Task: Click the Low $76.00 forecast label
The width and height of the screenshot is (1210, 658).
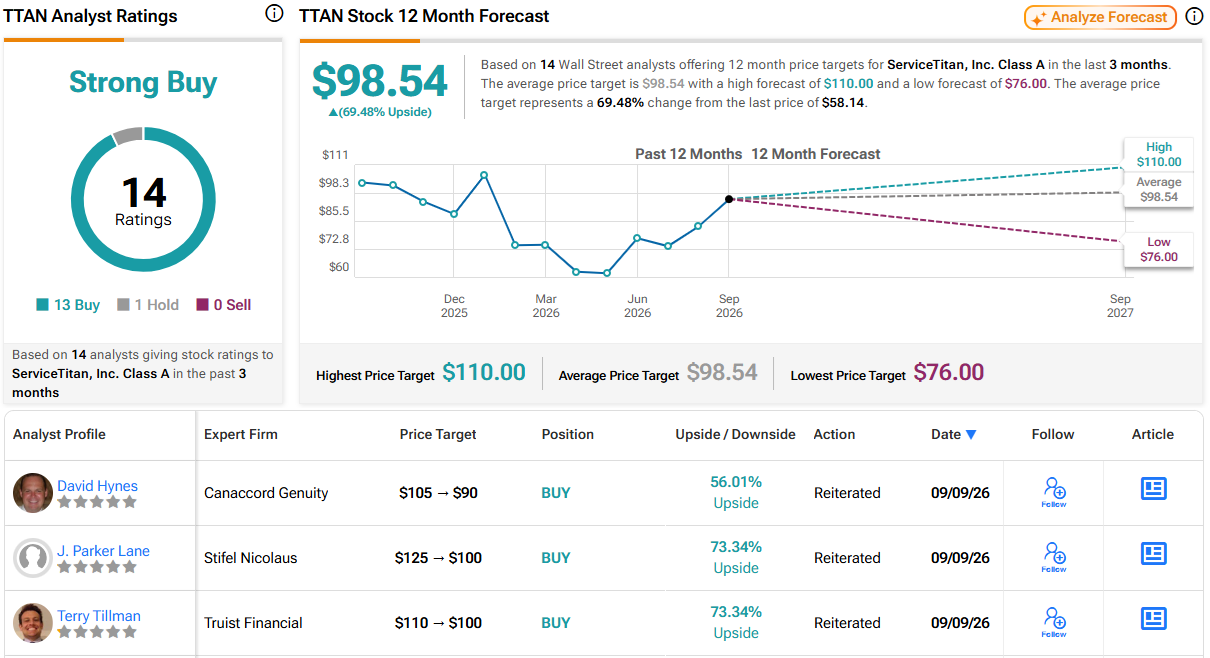Action: pos(1159,250)
